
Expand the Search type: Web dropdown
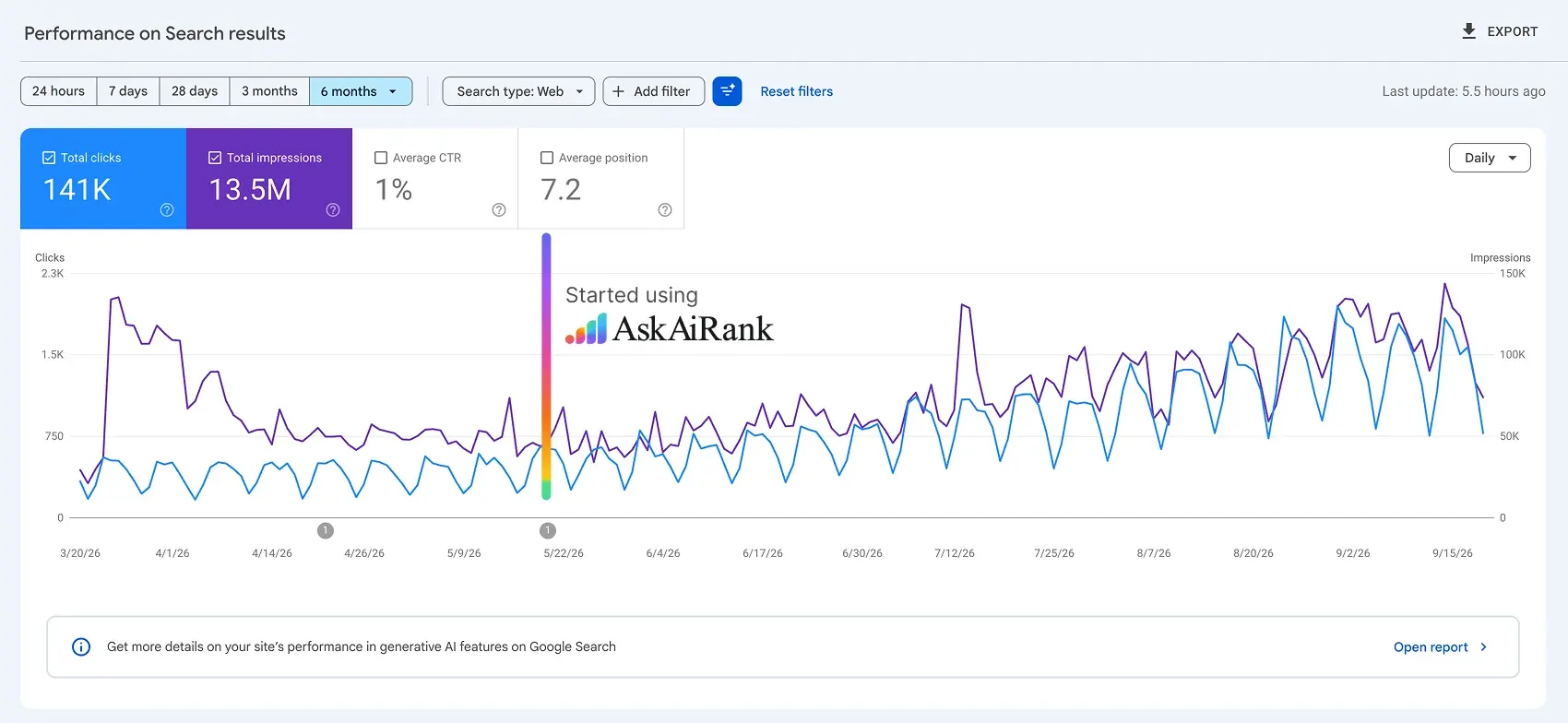pos(518,91)
